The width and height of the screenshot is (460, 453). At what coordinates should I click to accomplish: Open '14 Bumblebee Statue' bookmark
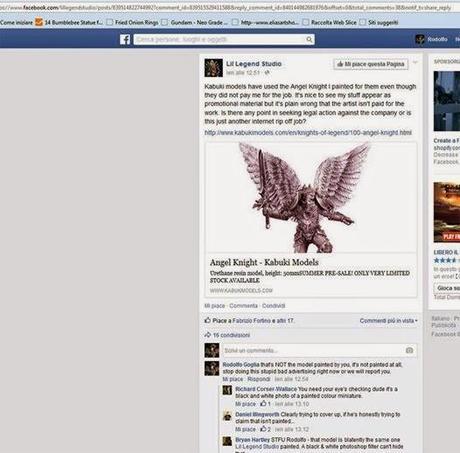(x=69, y=22)
